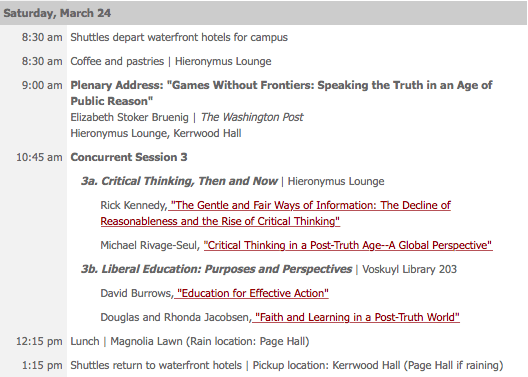528x377 pixels.
Task: Click the 3b Liberal Education session heading
Action: point(216,269)
